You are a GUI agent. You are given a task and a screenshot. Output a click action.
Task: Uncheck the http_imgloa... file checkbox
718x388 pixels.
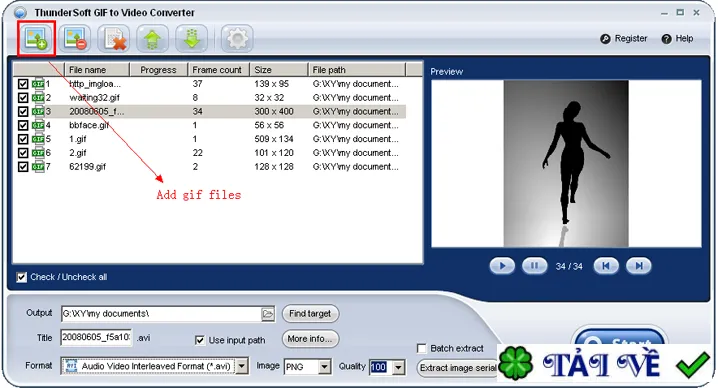click(x=23, y=84)
